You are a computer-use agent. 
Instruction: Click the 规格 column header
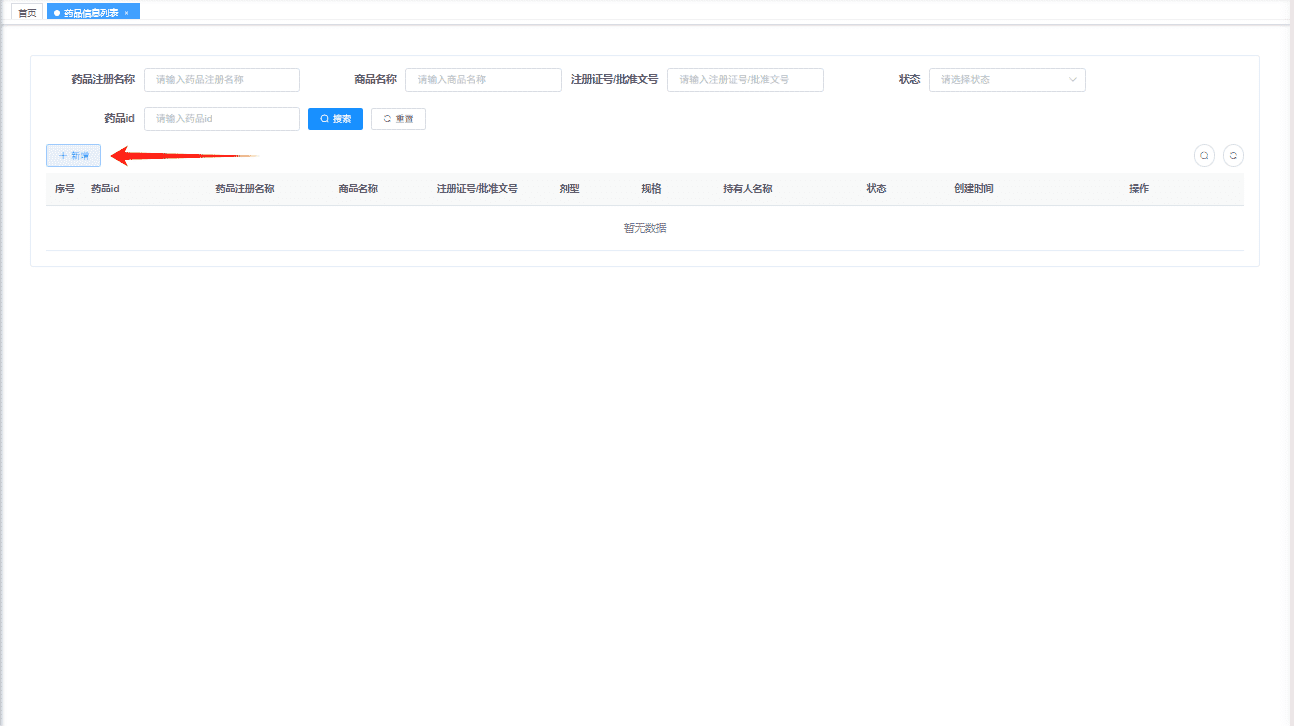pyautogui.click(x=651, y=189)
